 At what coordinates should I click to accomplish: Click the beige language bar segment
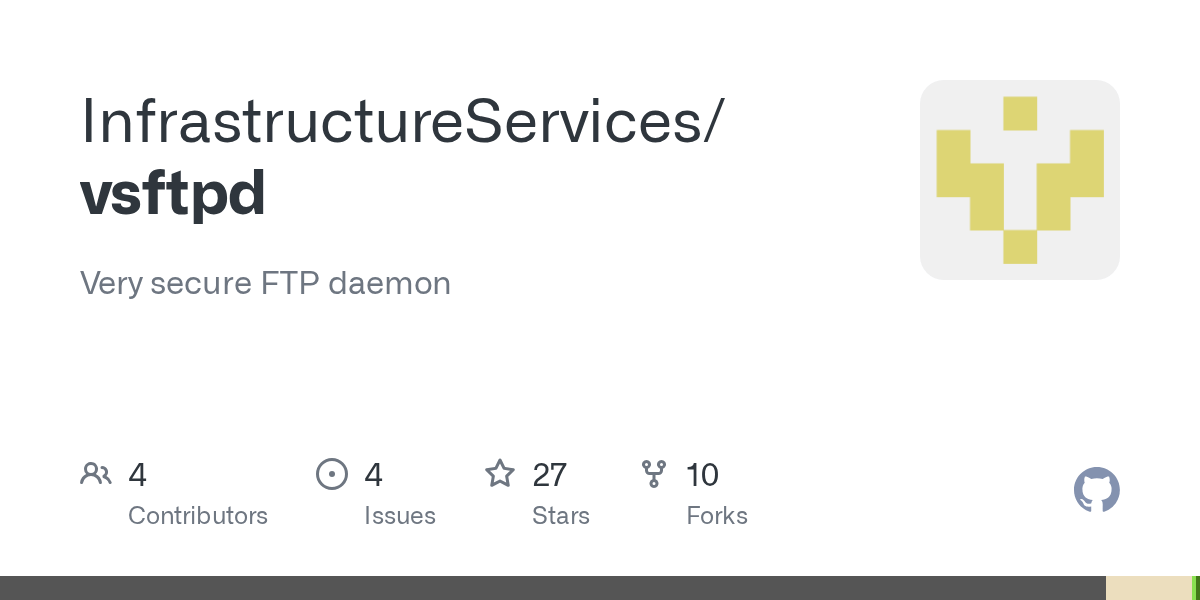tap(1149, 588)
